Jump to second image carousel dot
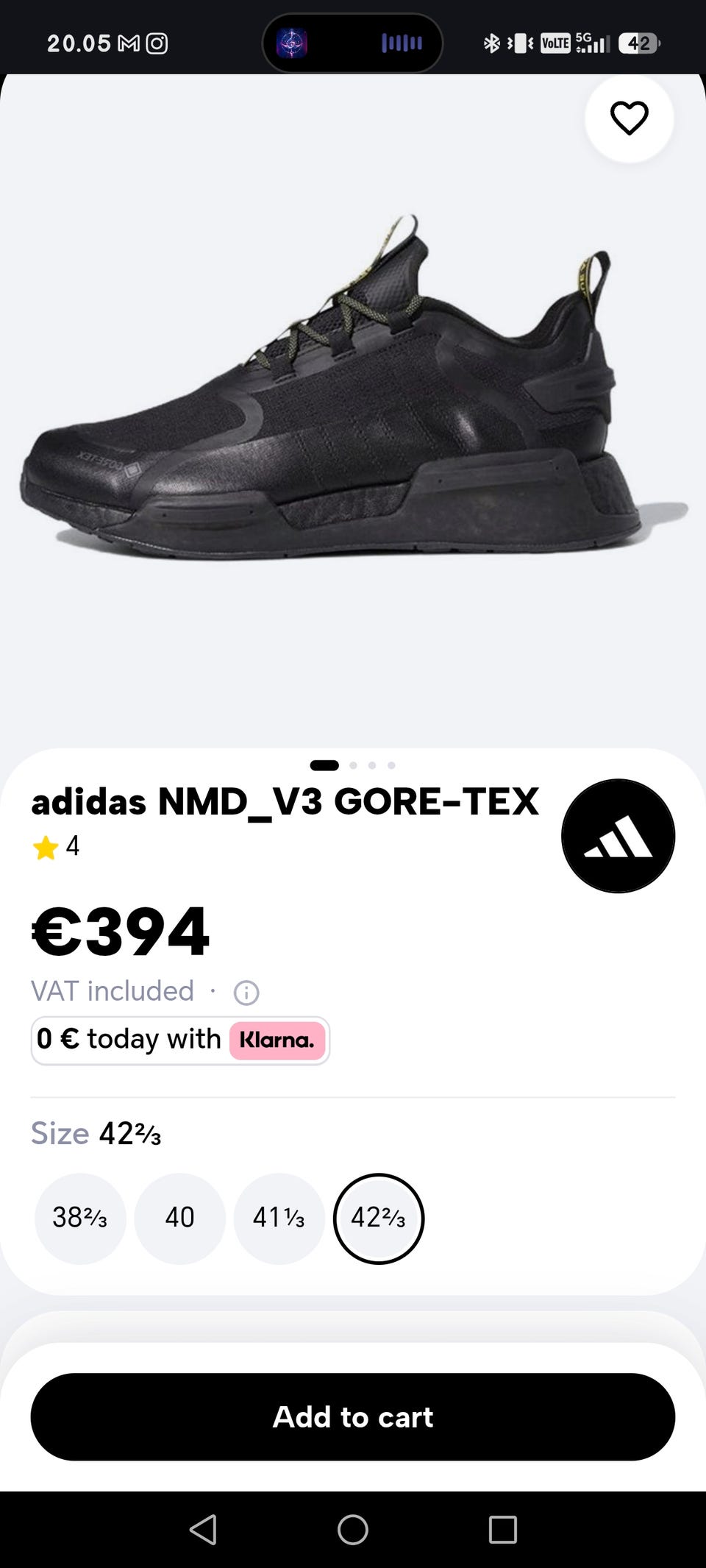706x1568 pixels. pyautogui.click(x=353, y=765)
